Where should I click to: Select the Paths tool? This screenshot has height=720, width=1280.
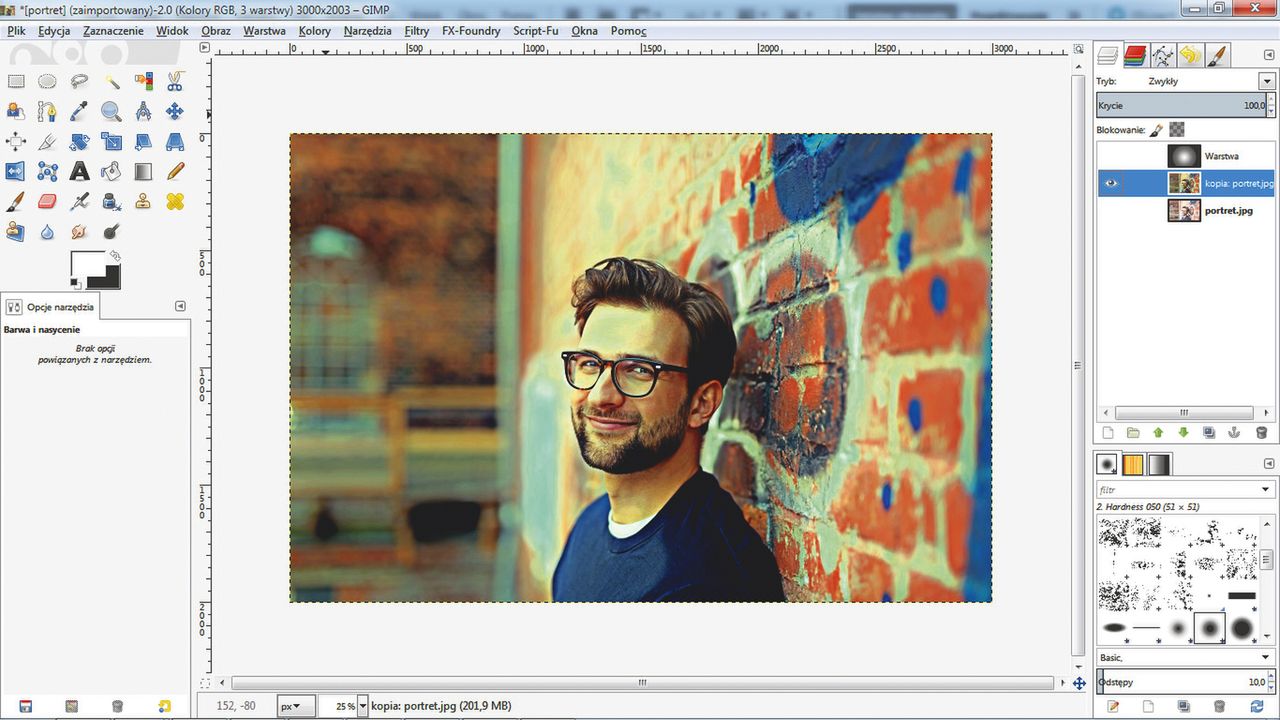click(x=47, y=111)
